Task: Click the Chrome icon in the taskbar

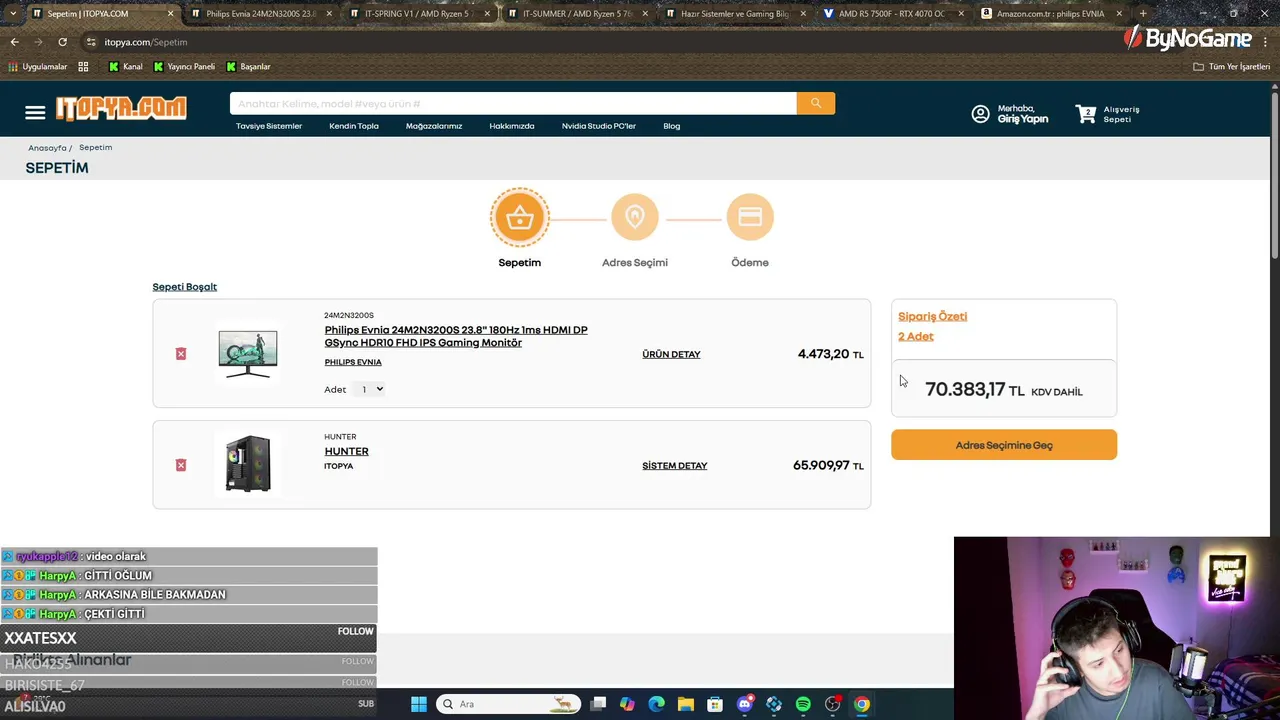Action: 862,704
